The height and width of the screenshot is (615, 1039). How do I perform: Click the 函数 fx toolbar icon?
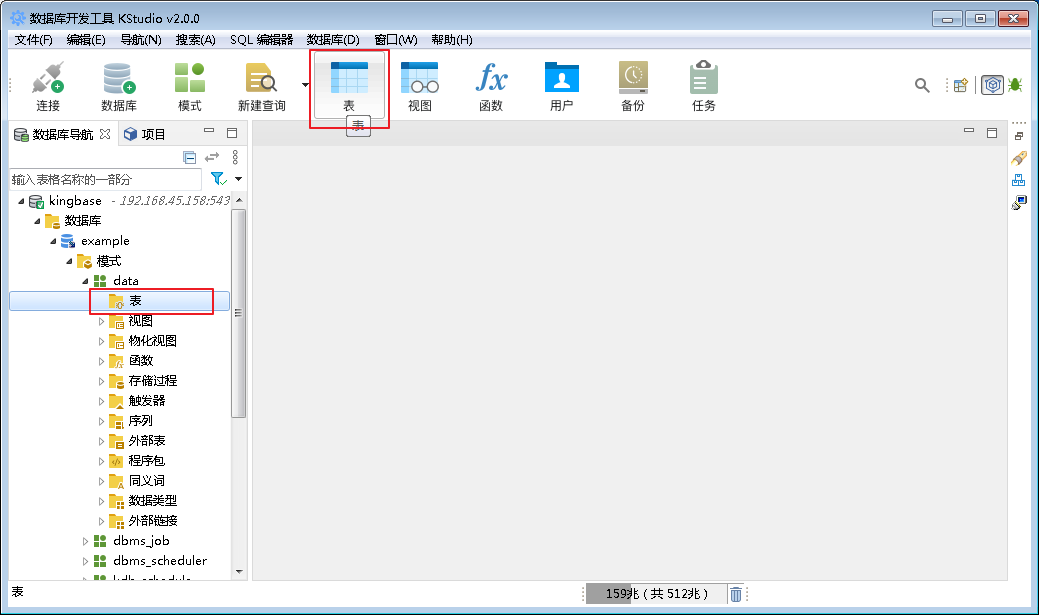[x=491, y=85]
